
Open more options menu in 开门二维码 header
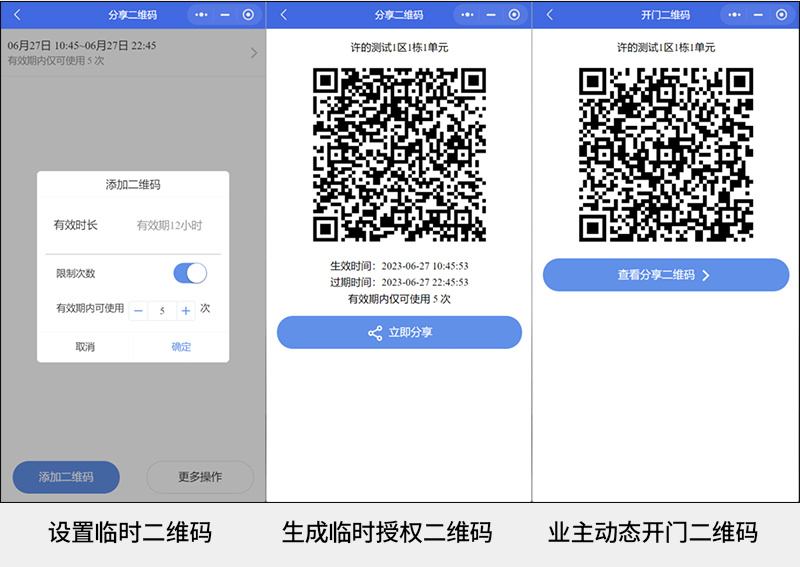click(734, 15)
